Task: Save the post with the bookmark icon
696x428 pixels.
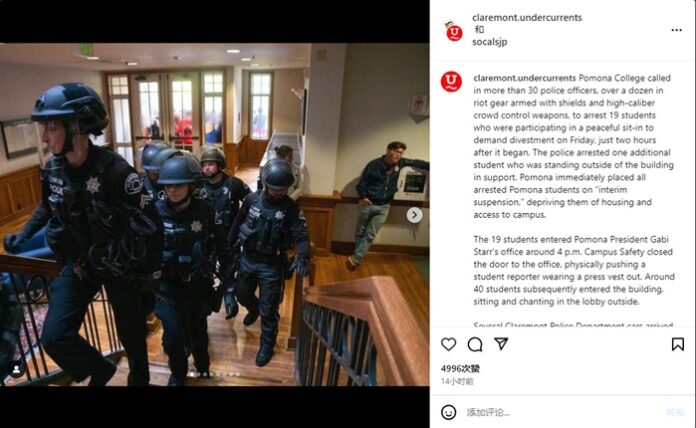Action: point(677,344)
